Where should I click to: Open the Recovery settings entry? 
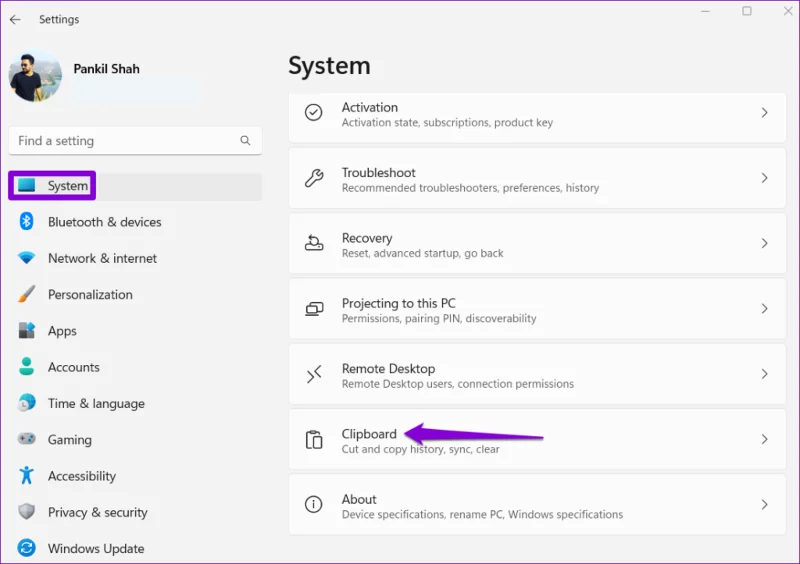click(537, 243)
